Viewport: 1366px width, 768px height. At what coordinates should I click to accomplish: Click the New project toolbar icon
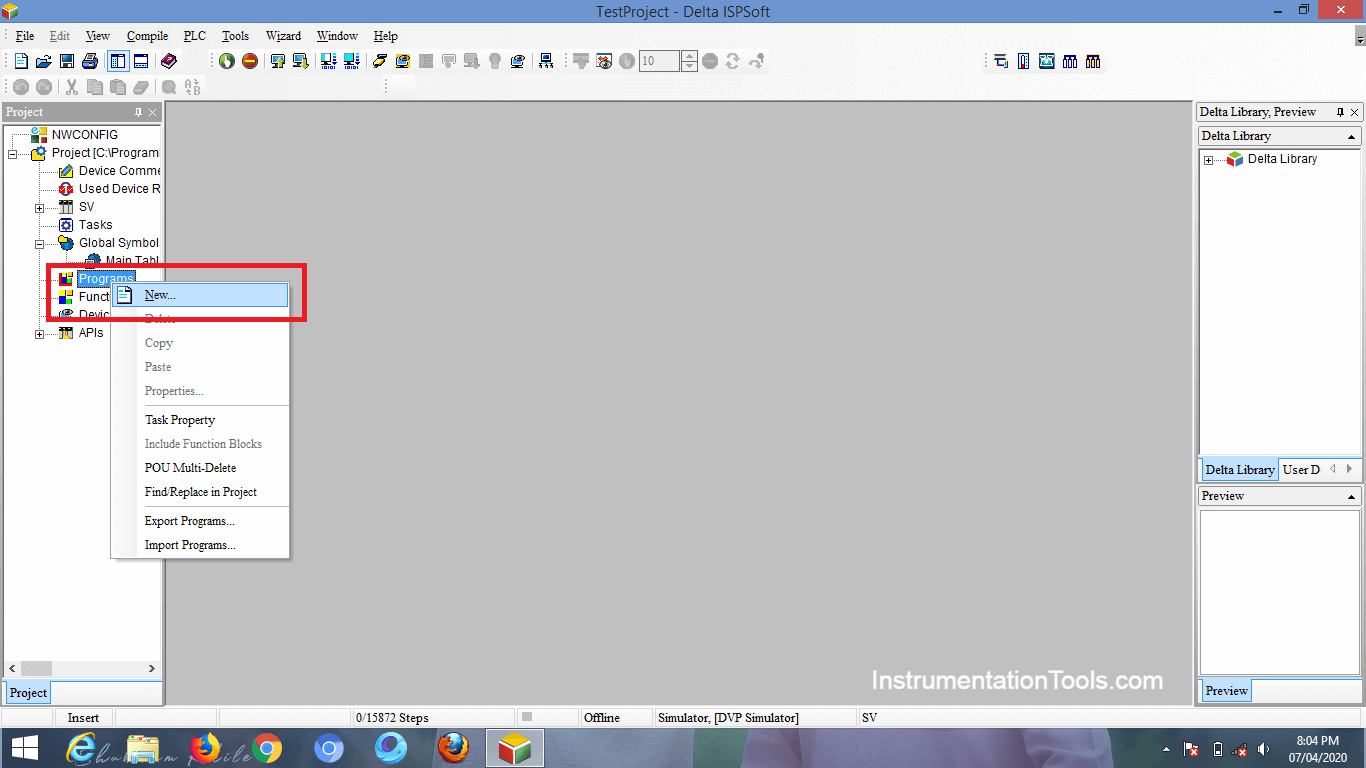tap(21, 61)
